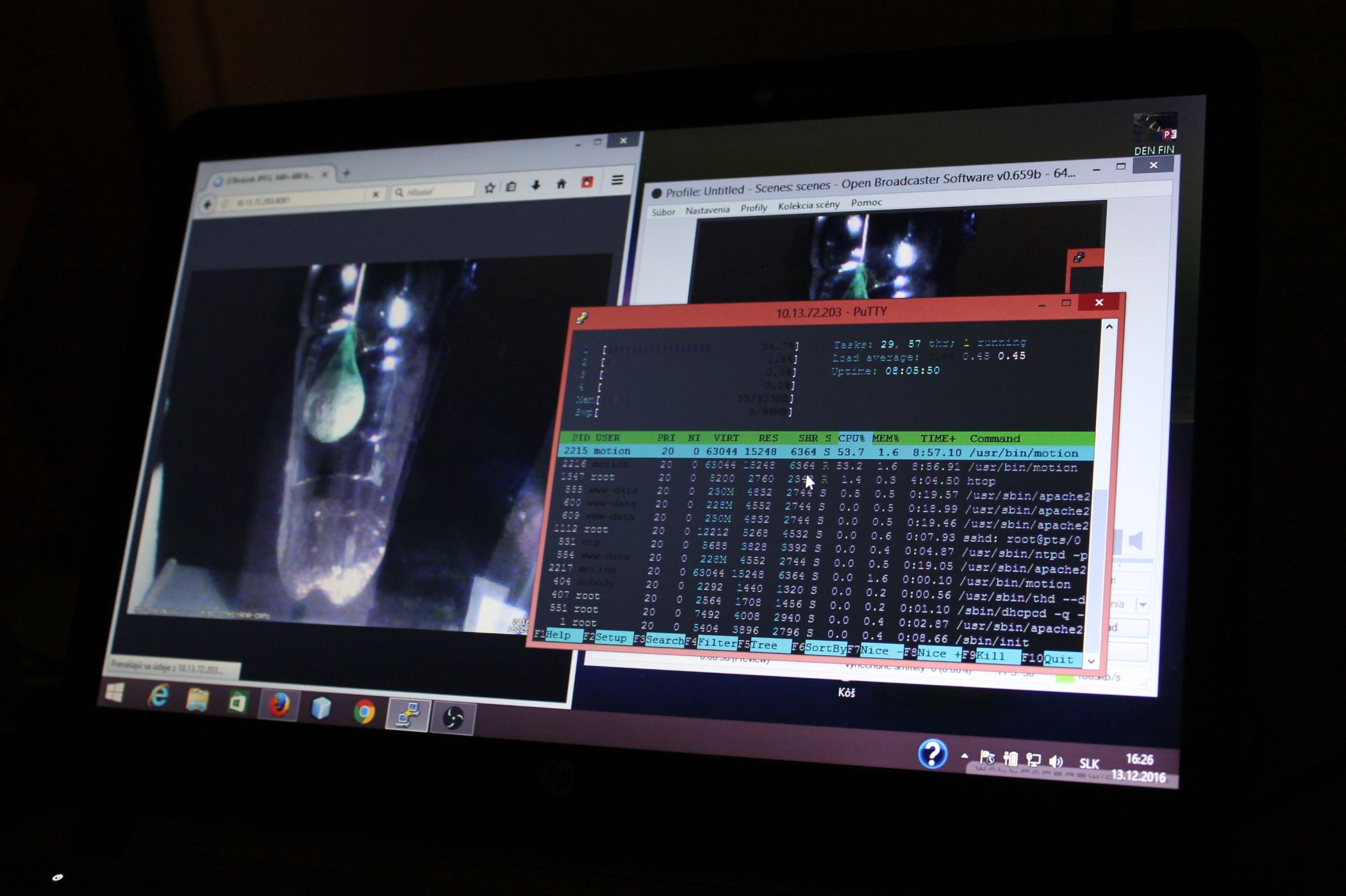Viewport: 1346px width, 896px height.
Task: Select the Firefox image tab
Action: (x=270, y=178)
